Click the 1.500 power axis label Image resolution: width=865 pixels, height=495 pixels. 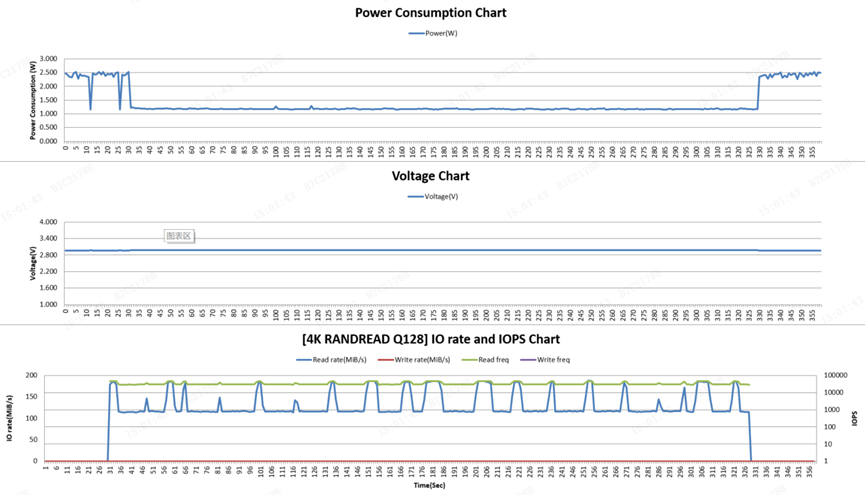tap(49, 100)
